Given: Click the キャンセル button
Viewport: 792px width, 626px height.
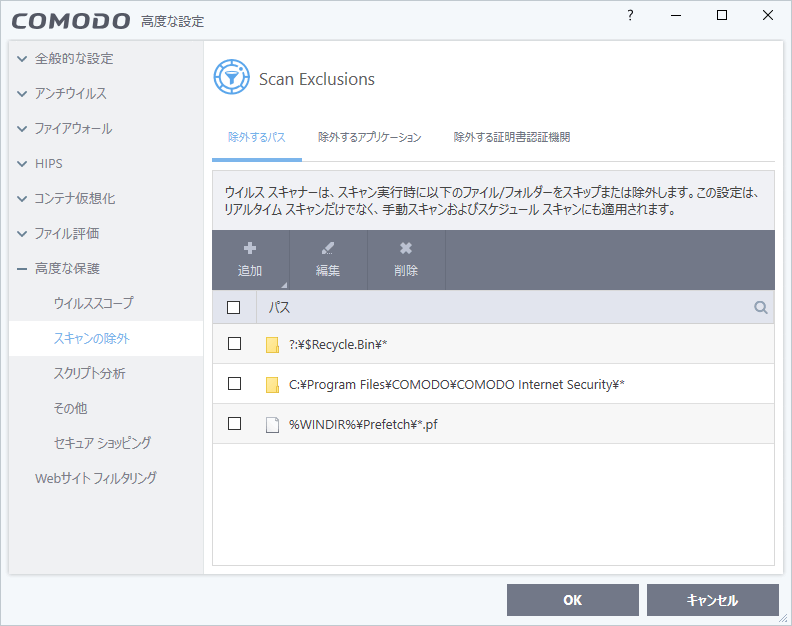Looking at the screenshot, I should coord(712,600).
